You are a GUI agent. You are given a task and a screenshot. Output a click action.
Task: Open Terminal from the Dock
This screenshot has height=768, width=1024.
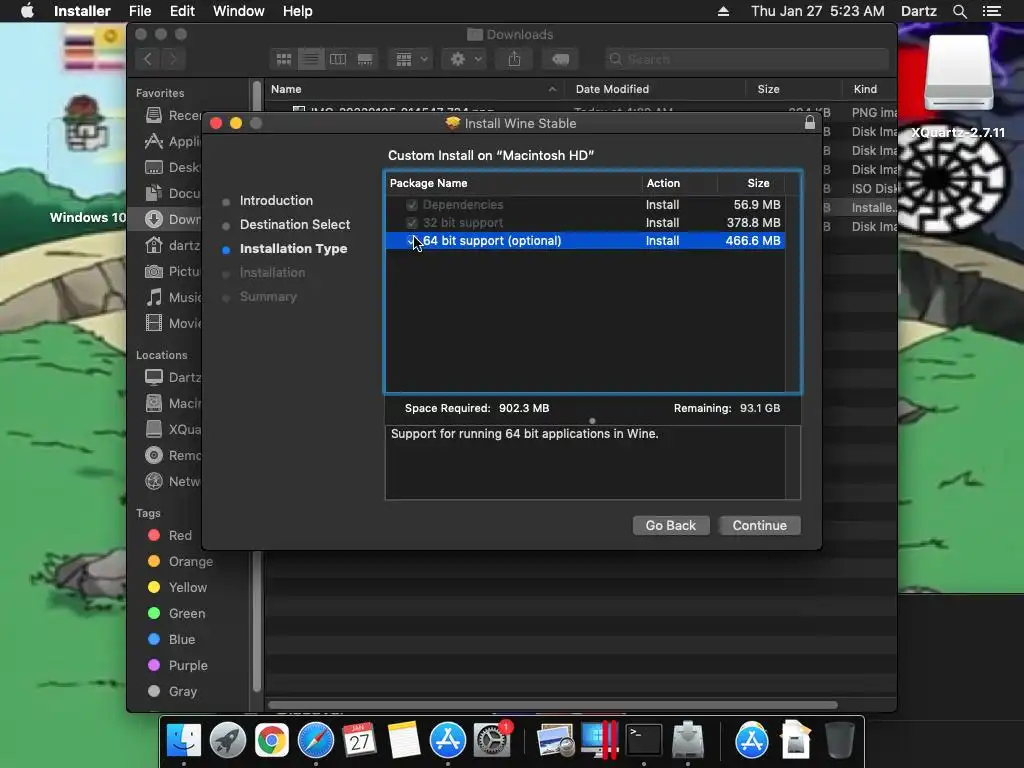pyautogui.click(x=644, y=741)
